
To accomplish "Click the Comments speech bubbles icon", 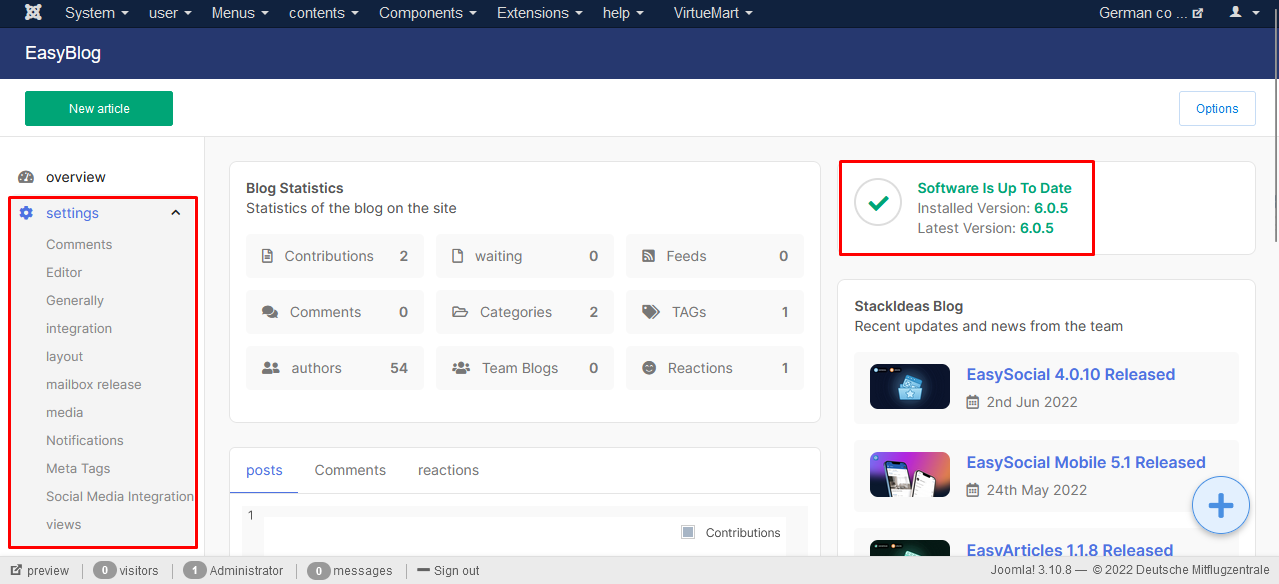I will (270, 312).
